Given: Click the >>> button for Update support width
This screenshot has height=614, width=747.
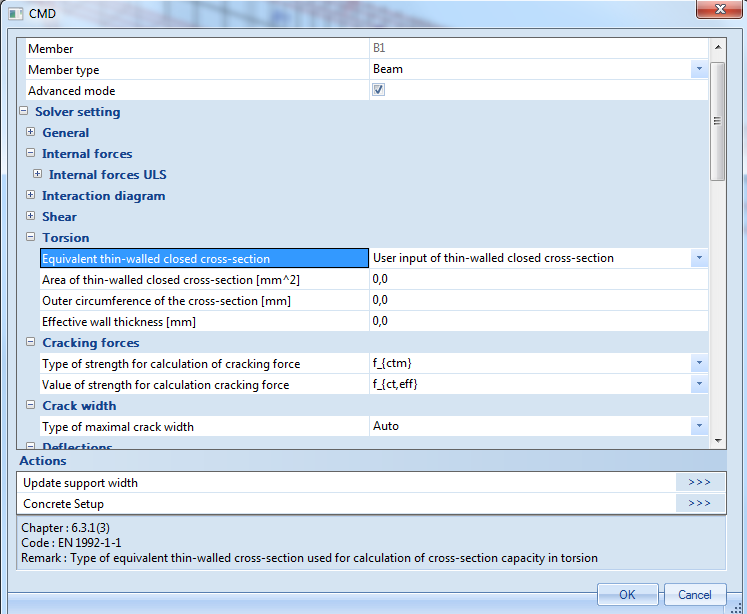Looking at the screenshot, I should point(700,483).
